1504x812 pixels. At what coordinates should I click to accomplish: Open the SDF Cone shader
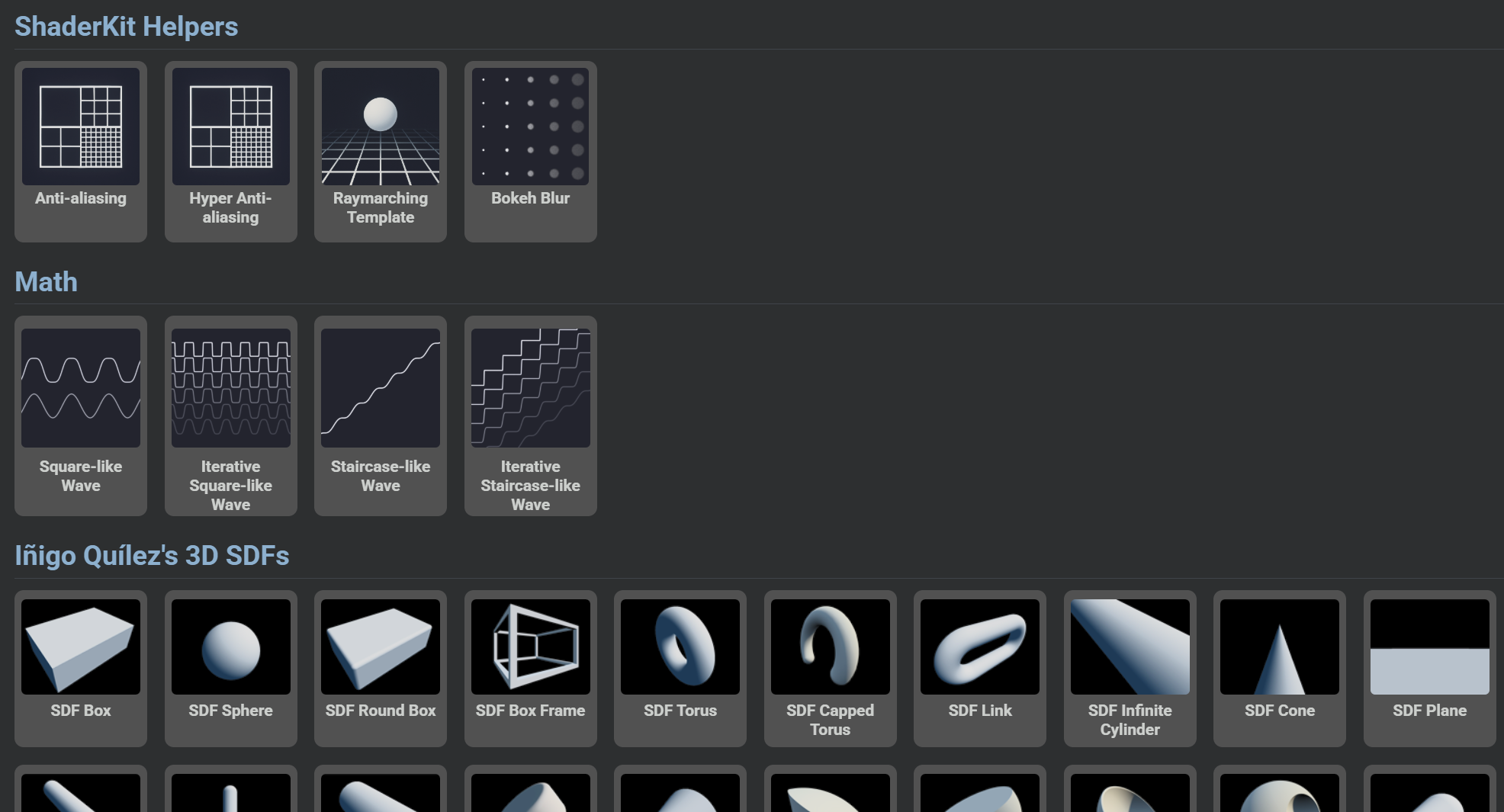coord(1279,668)
